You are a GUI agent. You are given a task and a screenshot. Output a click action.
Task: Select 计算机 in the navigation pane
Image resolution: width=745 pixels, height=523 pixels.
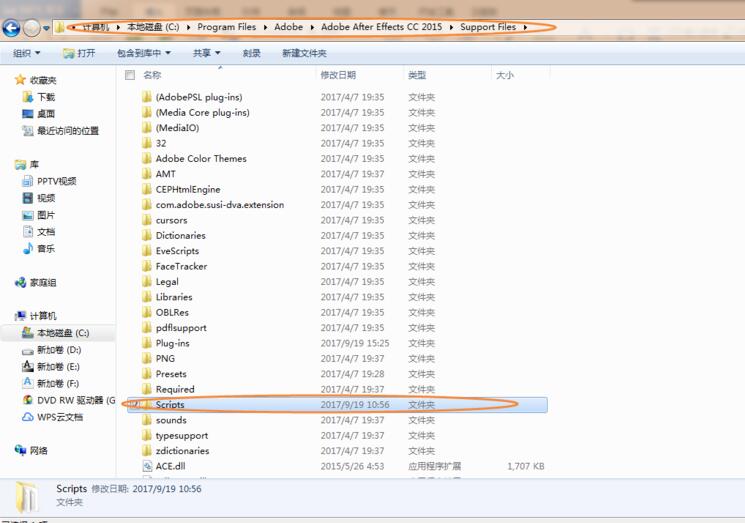(43, 316)
